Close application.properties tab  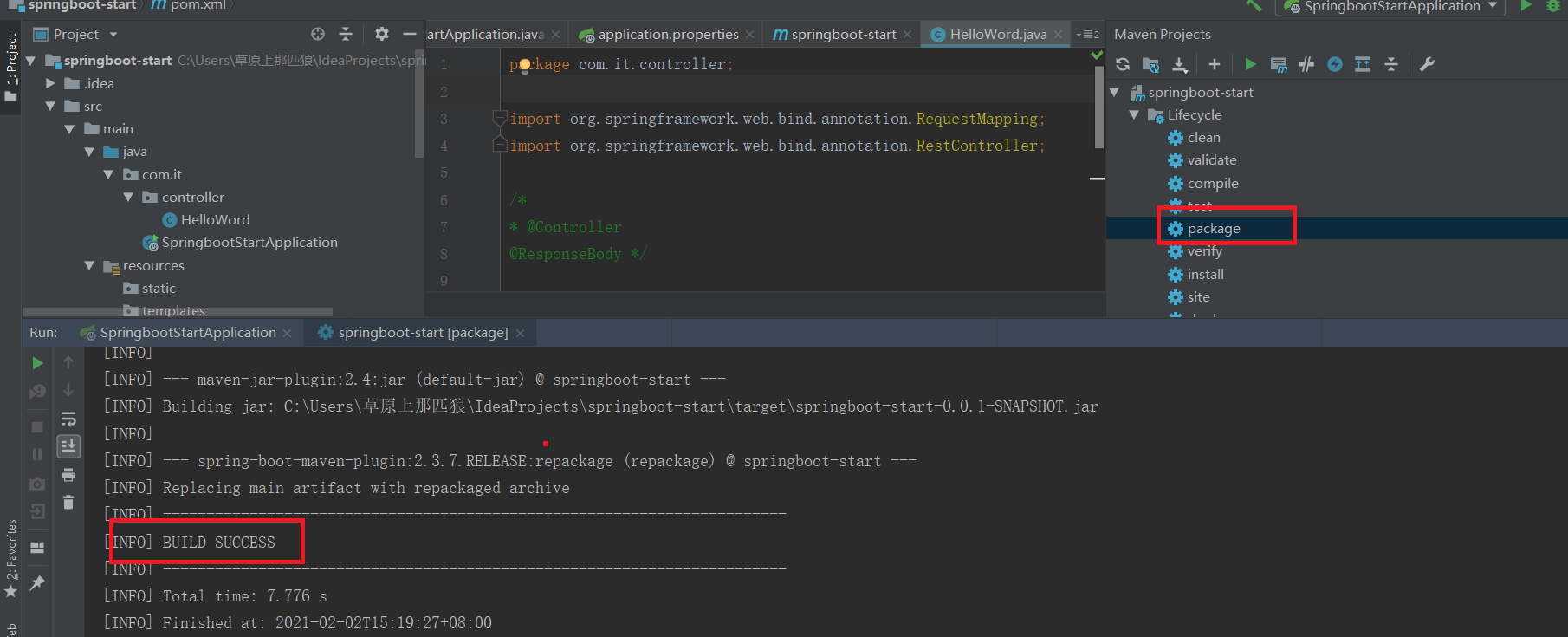(x=749, y=35)
